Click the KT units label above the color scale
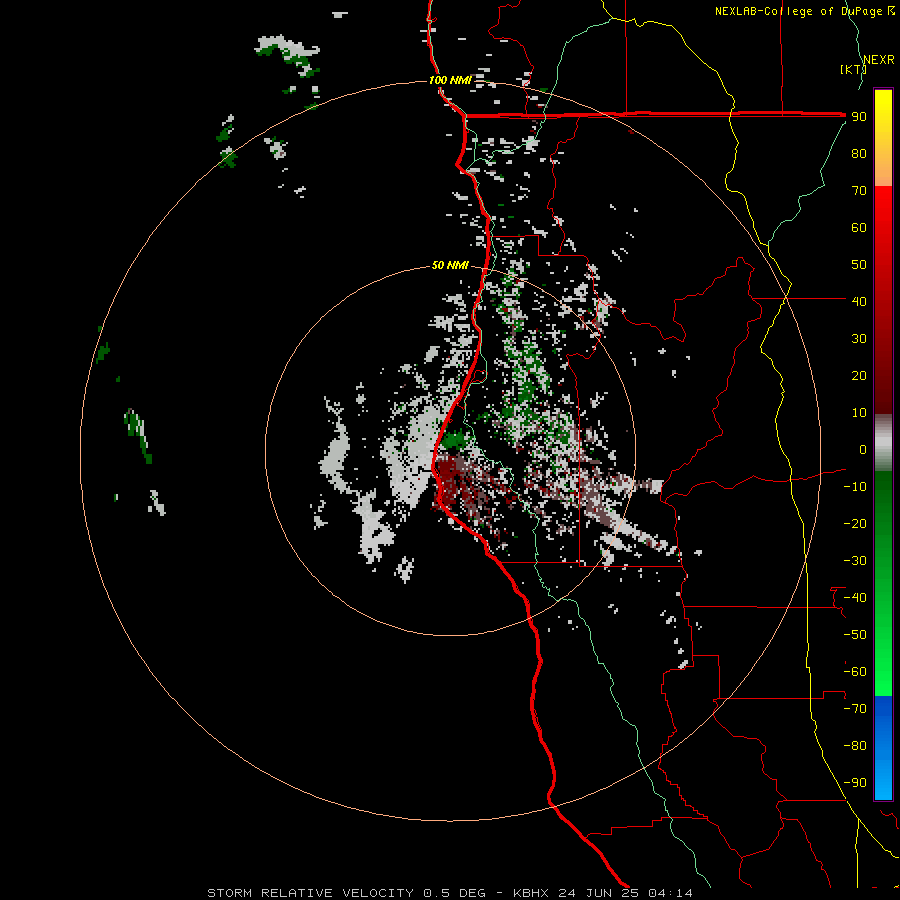The image size is (900, 900). (853, 69)
